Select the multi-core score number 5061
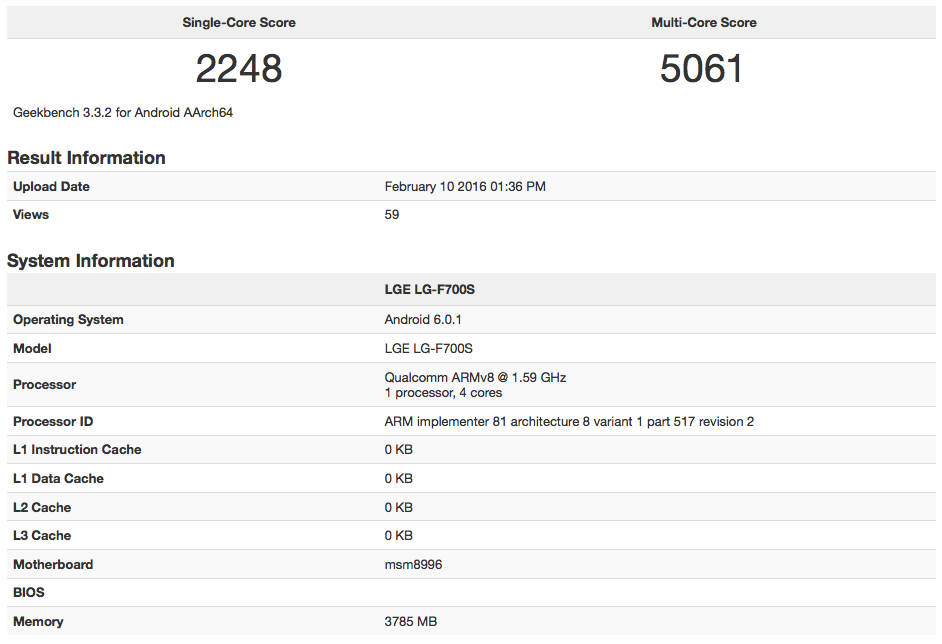942x644 pixels. pos(702,69)
